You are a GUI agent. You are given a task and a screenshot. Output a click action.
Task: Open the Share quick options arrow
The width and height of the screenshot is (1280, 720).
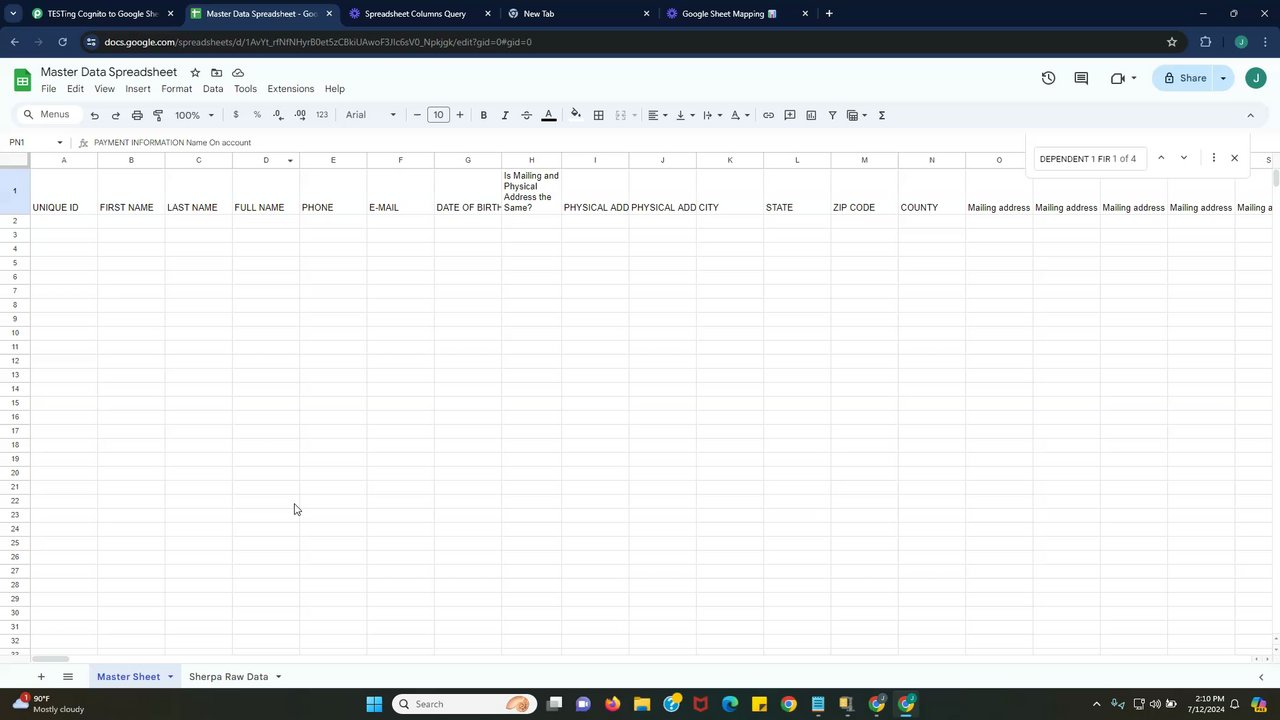(1223, 78)
